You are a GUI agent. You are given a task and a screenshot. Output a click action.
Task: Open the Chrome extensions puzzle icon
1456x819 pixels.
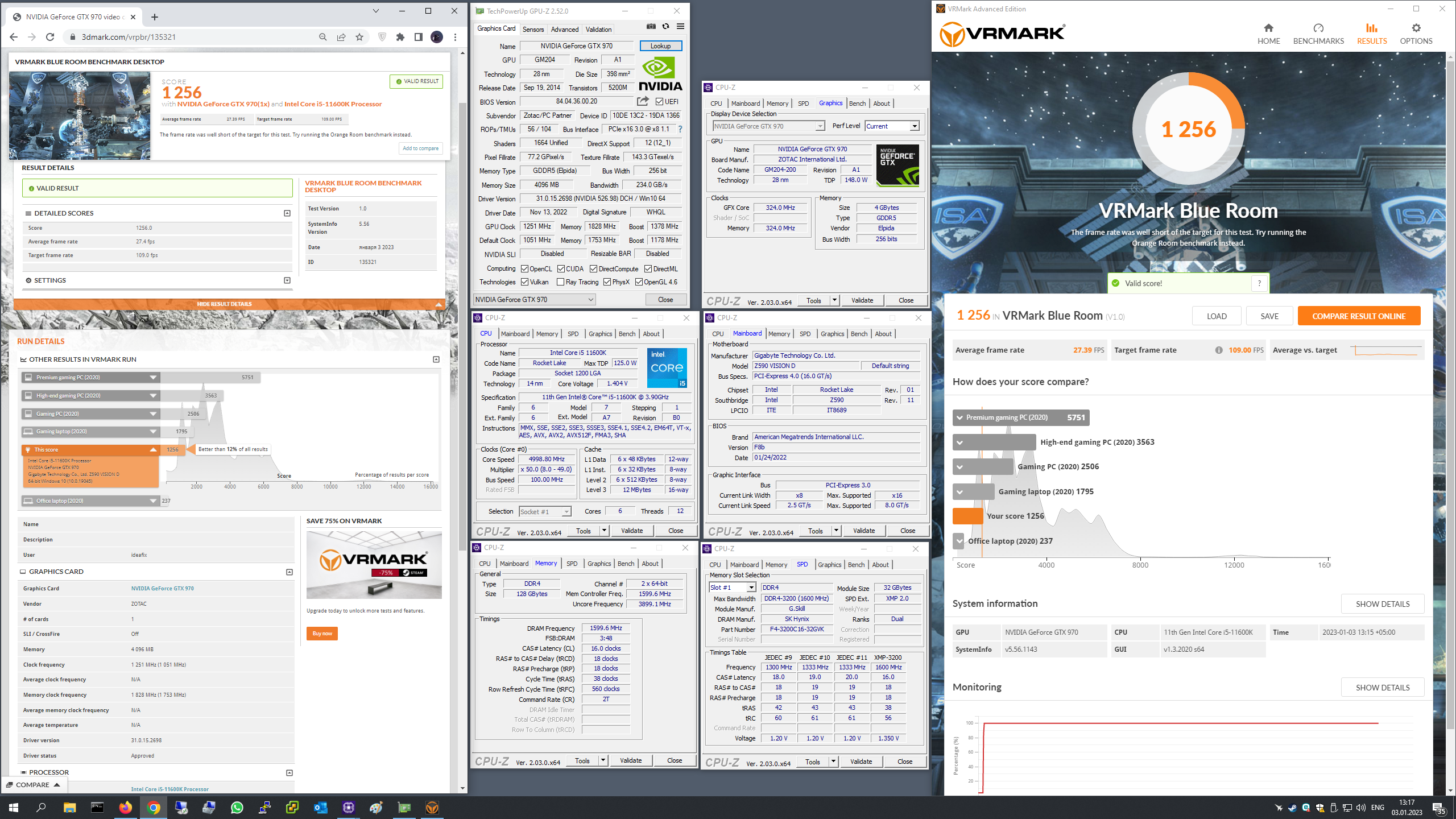click(x=400, y=37)
